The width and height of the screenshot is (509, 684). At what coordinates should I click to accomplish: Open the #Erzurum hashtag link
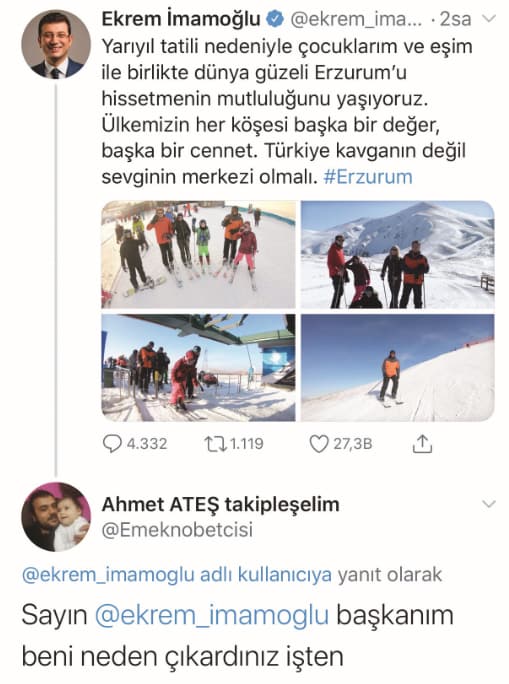tap(368, 177)
